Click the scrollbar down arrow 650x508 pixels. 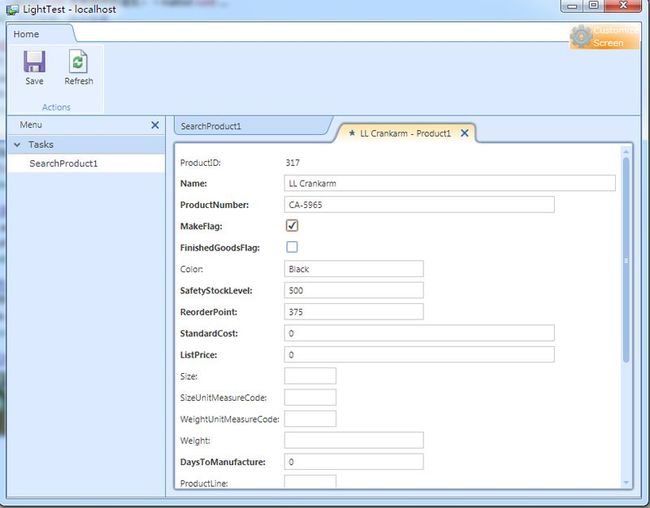pos(626,483)
